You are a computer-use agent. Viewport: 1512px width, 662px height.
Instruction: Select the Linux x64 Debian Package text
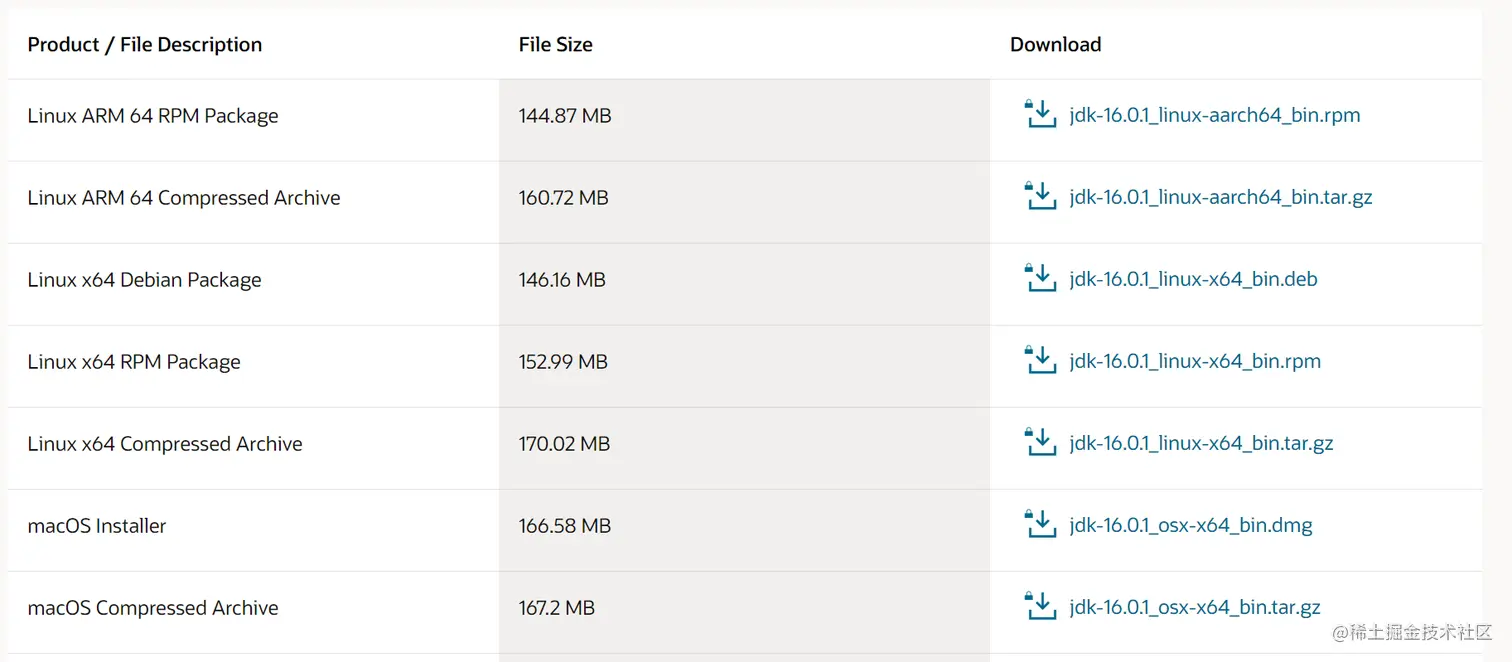[144, 280]
